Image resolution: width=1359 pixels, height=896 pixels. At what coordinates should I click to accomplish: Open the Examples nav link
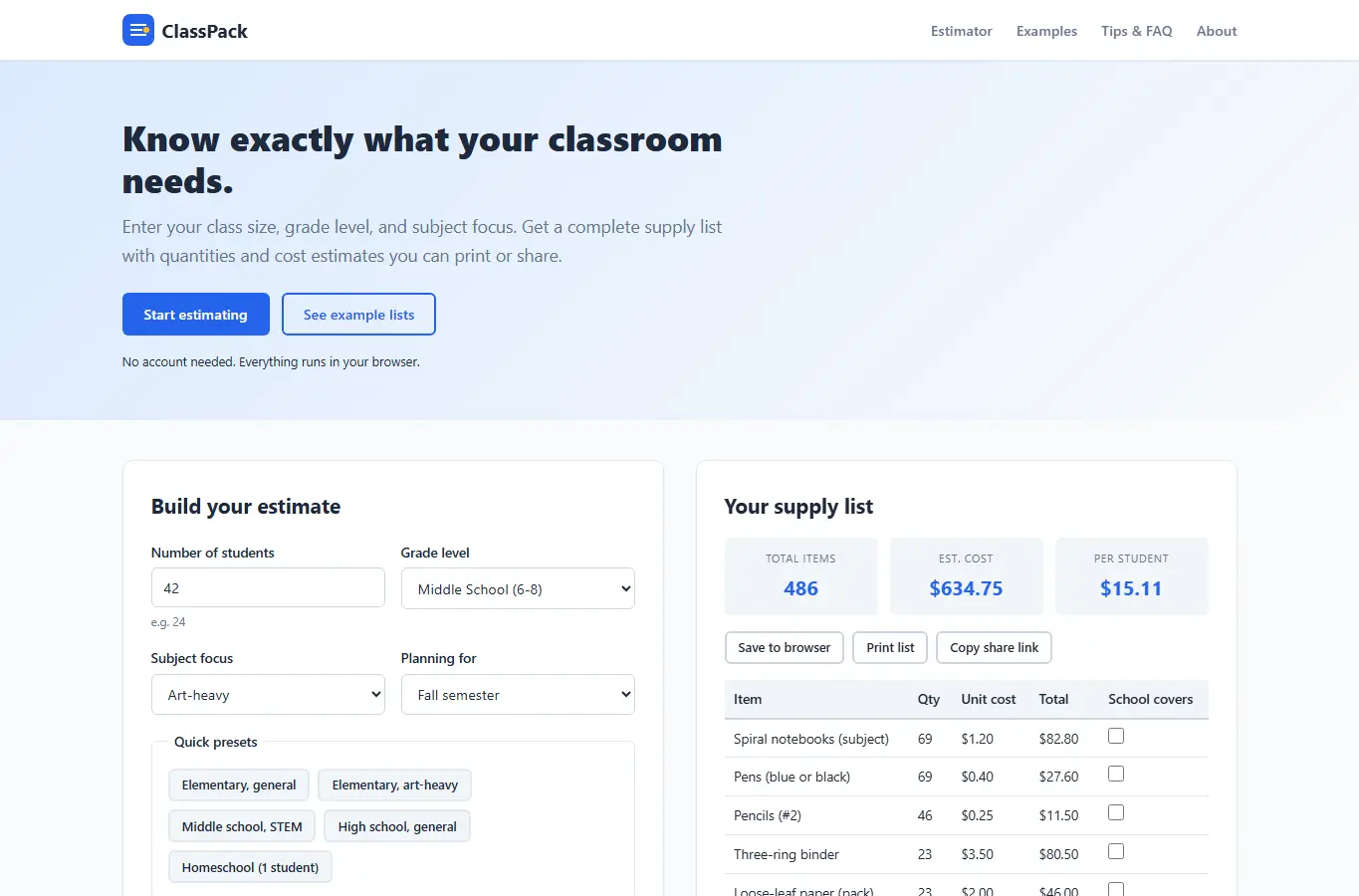point(1046,31)
